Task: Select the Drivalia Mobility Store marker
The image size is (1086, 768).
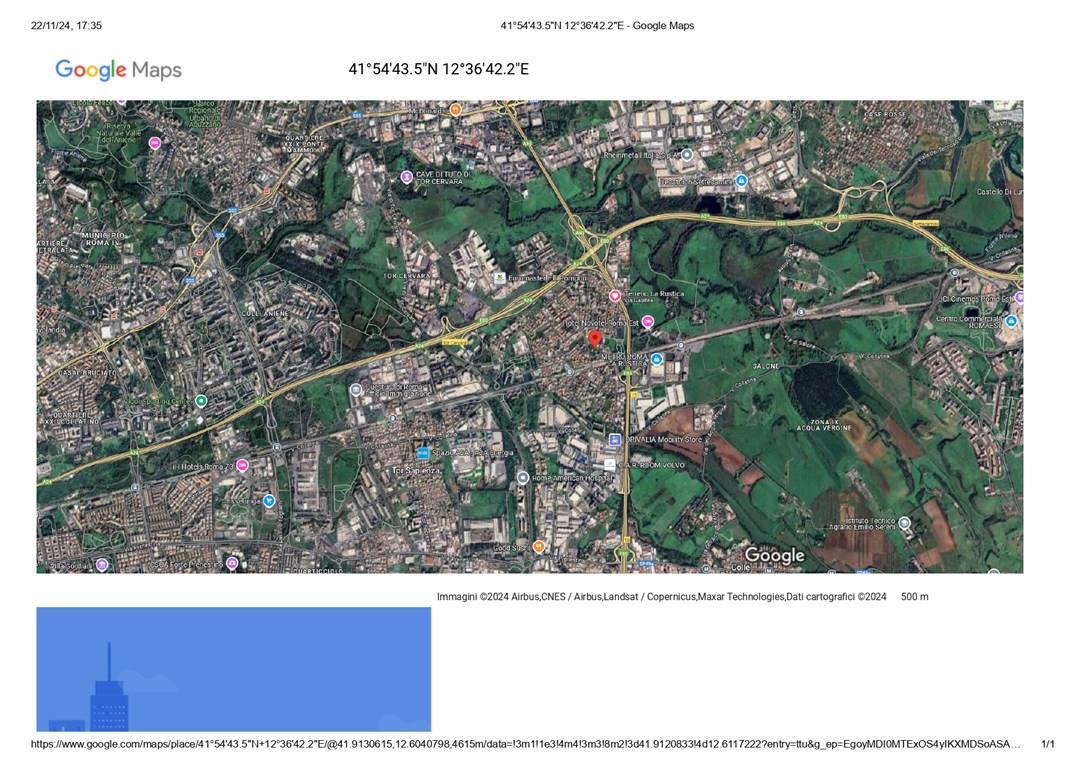Action: (615, 440)
